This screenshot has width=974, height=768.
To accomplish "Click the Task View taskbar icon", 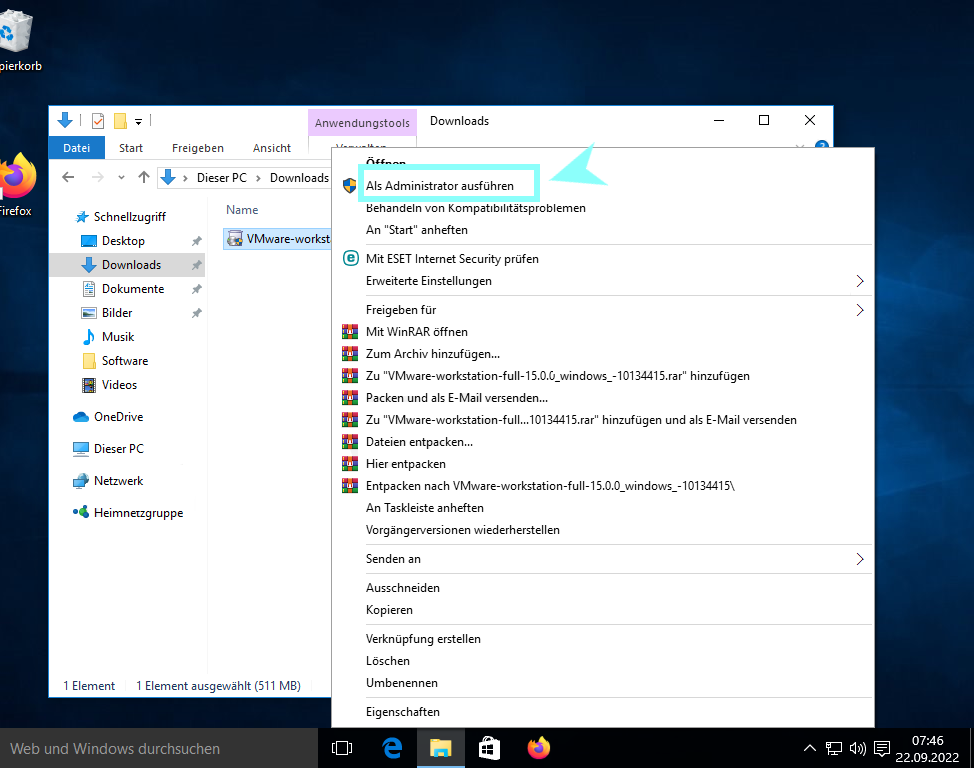I will tap(342, 747).
